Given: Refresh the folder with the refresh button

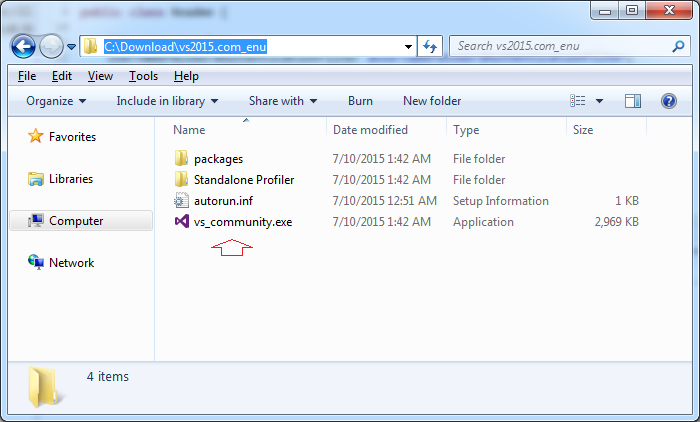Looking at the screenshot, I should coord(430,46).
